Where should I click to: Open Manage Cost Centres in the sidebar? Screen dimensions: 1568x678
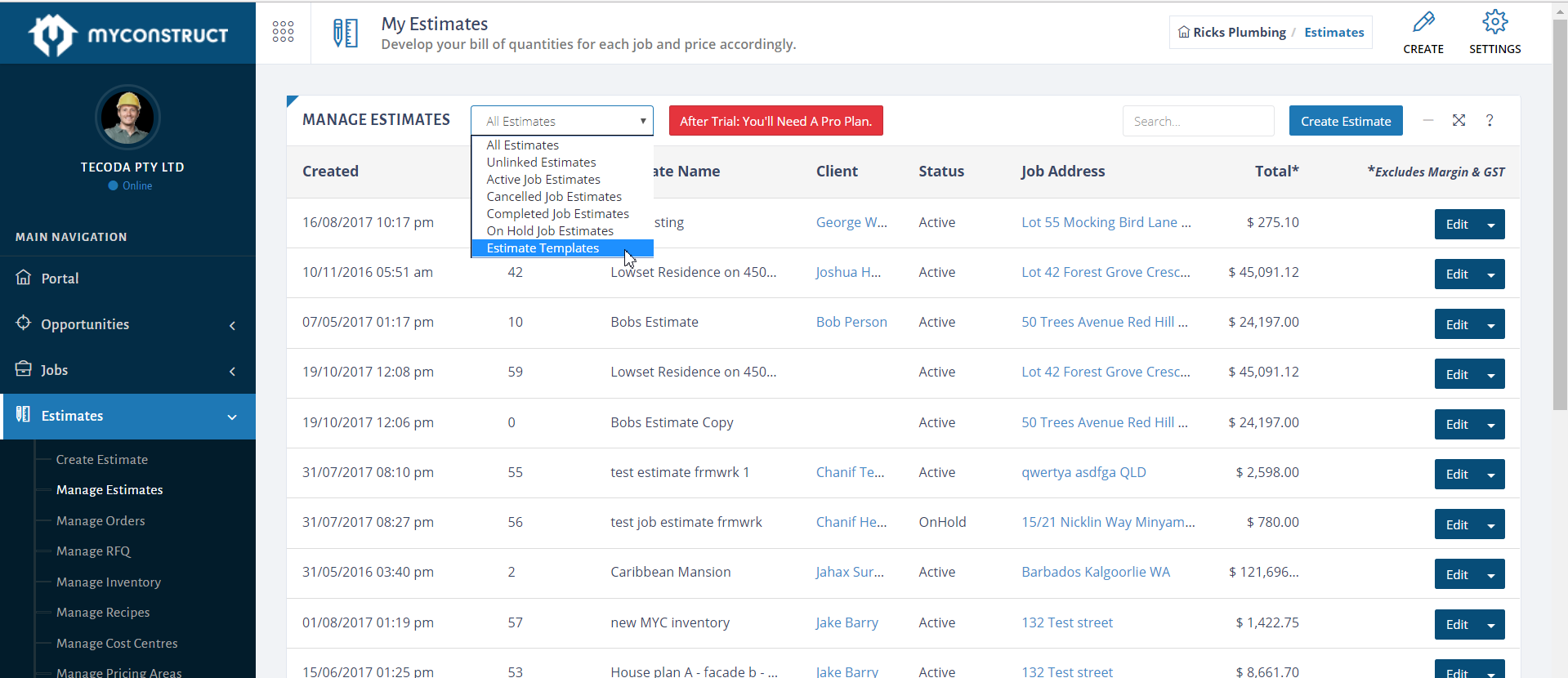point(117,643)
